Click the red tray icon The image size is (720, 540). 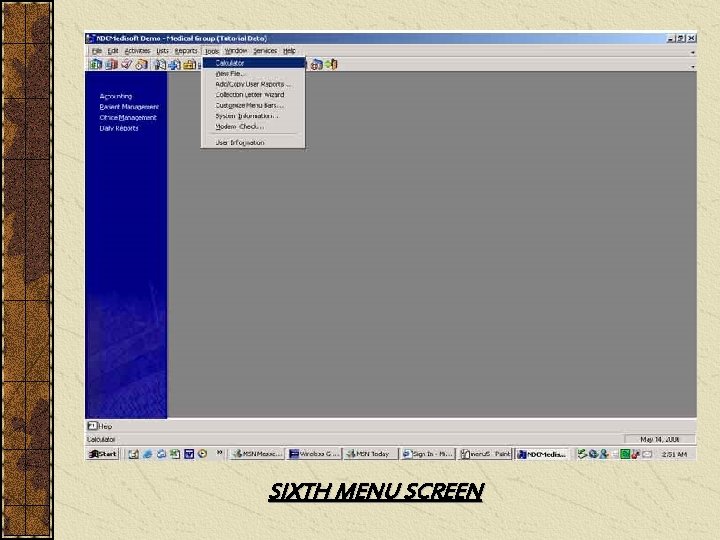click(x=636, y=454)
